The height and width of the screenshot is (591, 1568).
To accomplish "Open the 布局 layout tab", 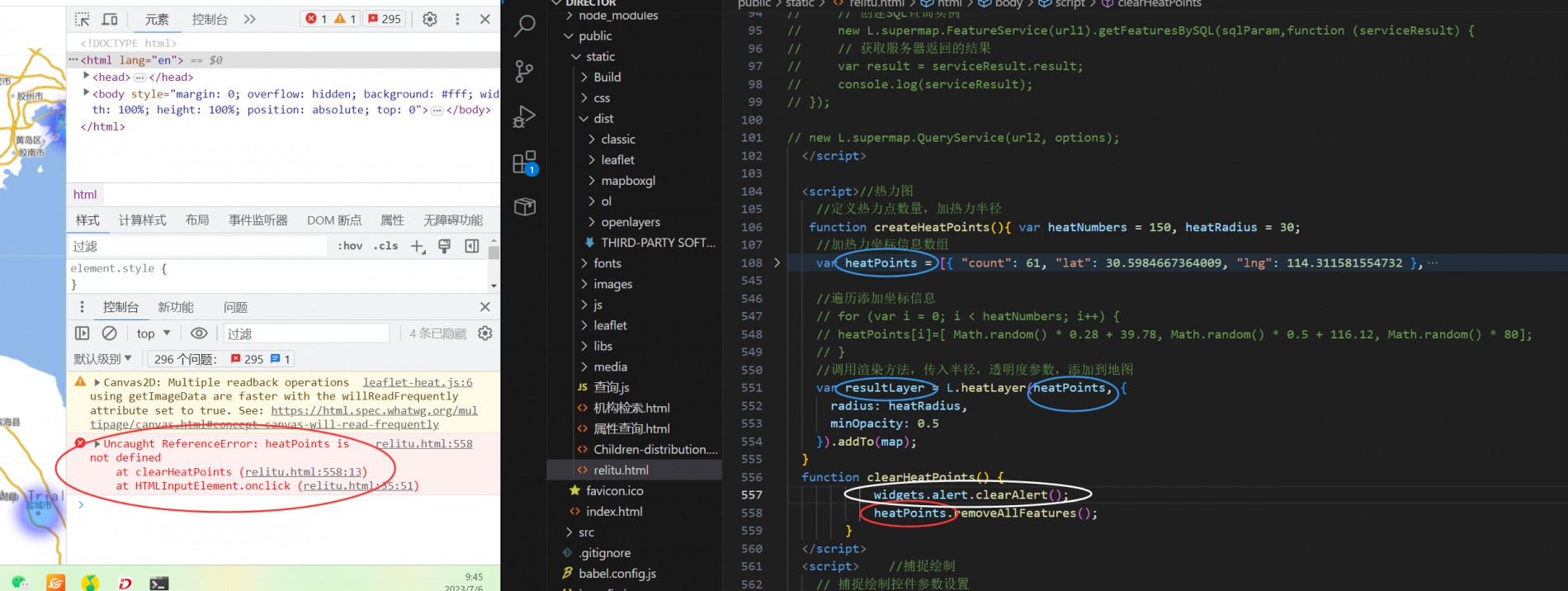I will pyautogui.click(x=197, y=220).
